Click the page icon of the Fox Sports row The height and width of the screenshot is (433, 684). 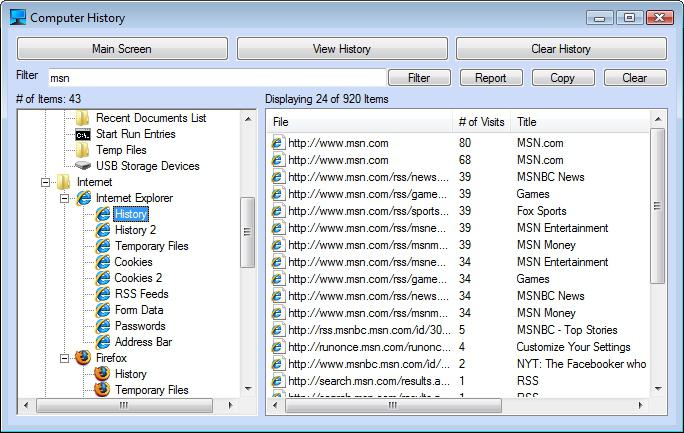(278, 211)
